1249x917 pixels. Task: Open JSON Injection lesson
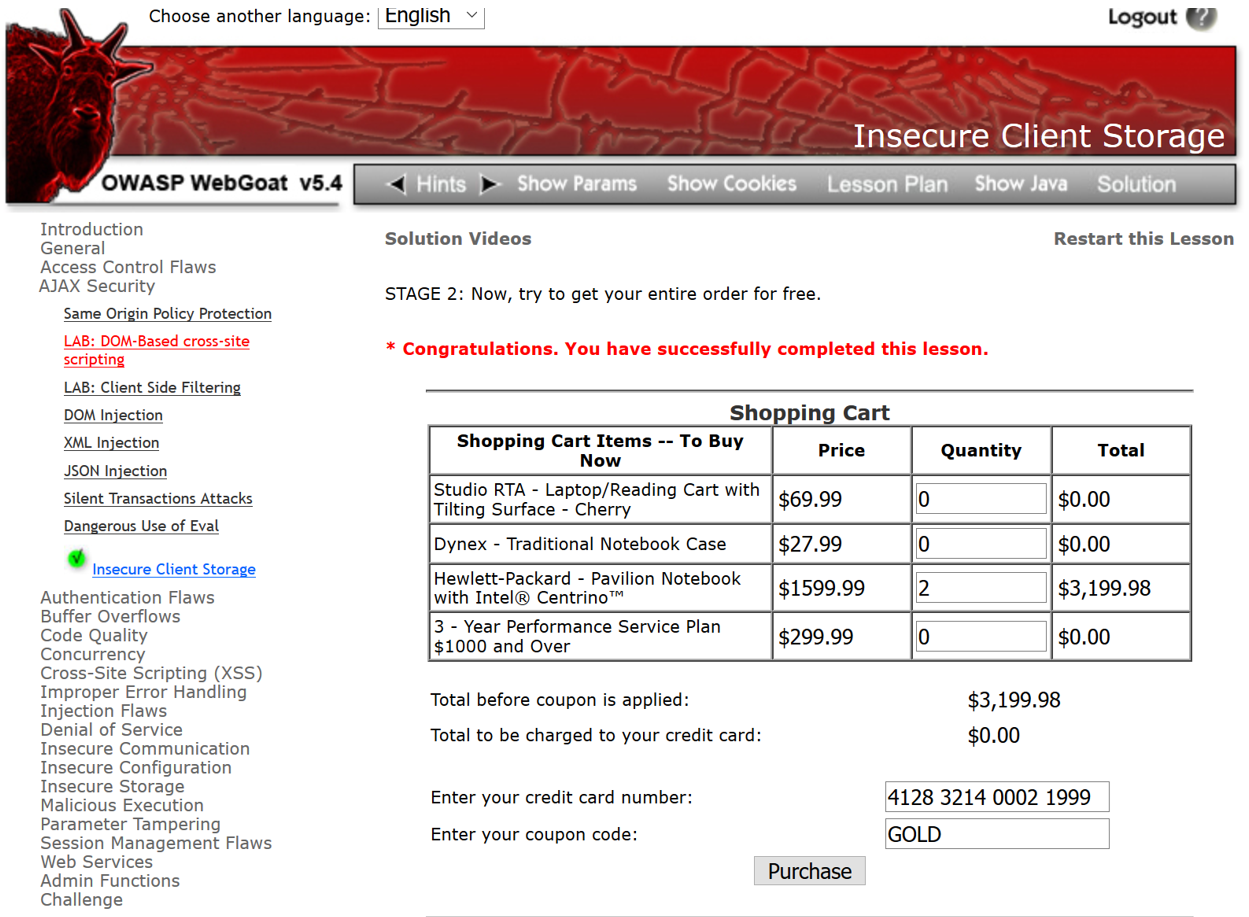[115, 471]
